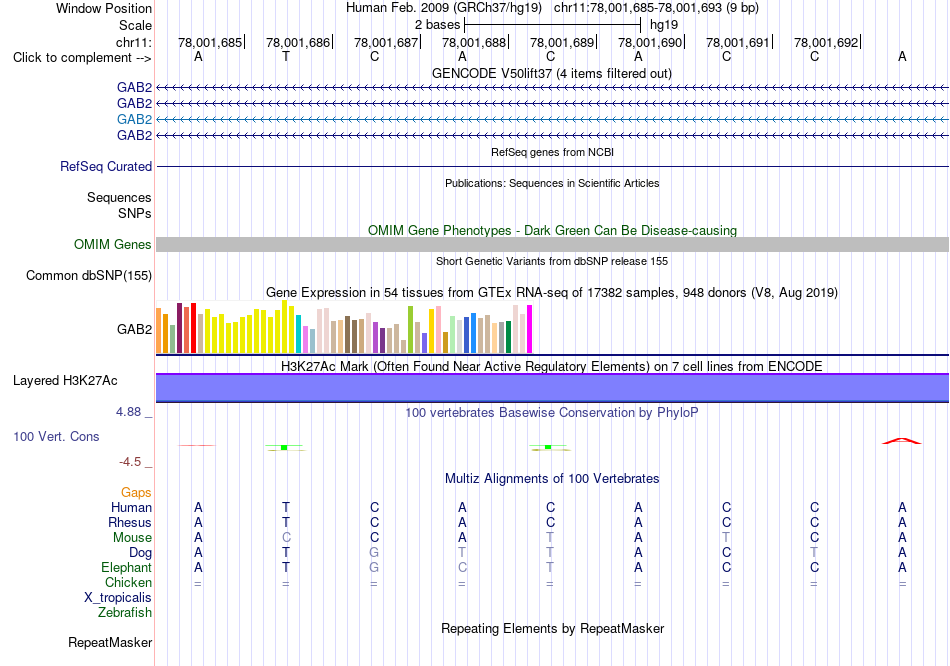This screenshot has height=666, width=950.
Task: Click Elephant row's G under 78,001,687
Action: point(374,568)
